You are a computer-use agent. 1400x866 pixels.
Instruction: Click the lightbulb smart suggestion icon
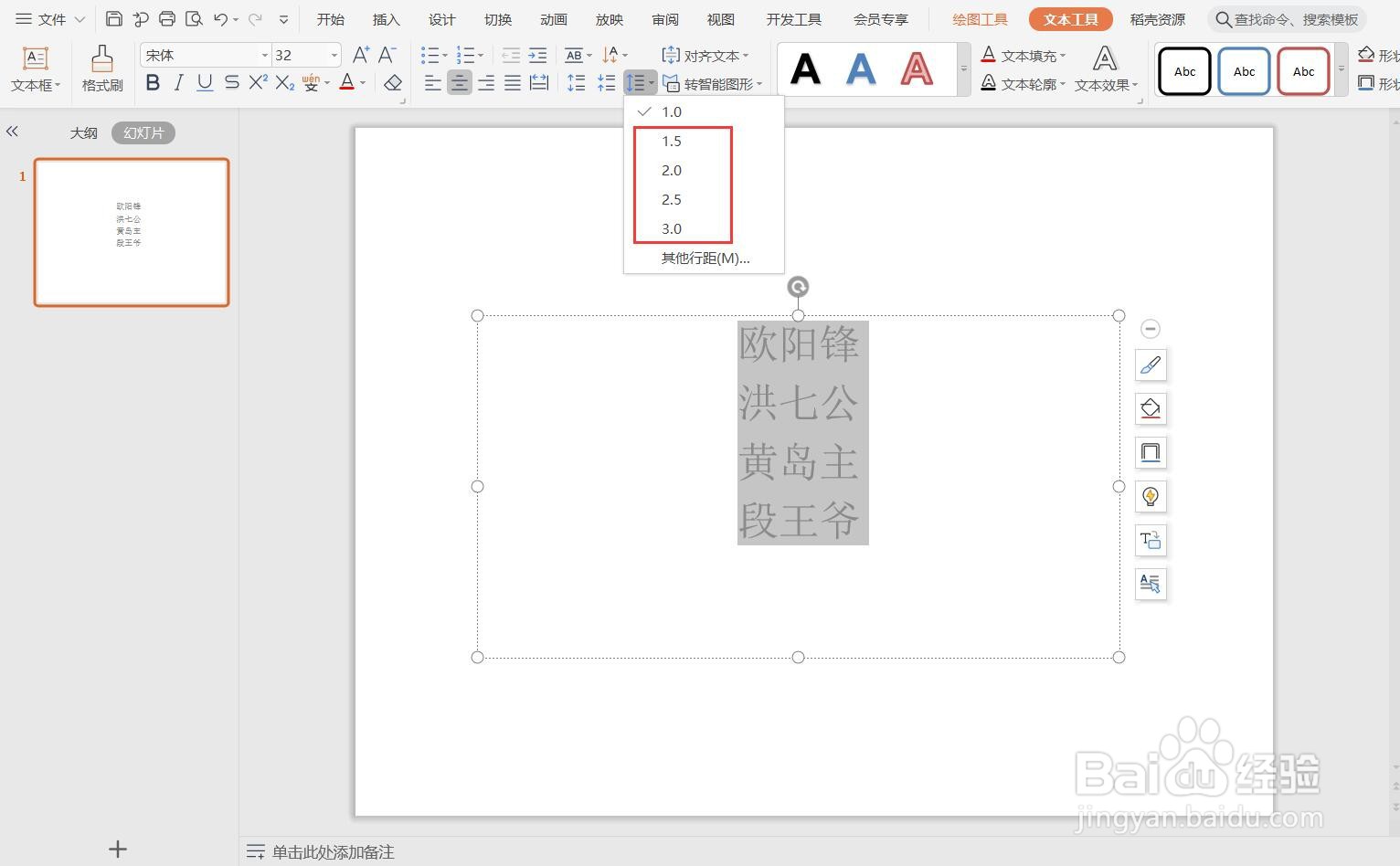click(1151, 496)
